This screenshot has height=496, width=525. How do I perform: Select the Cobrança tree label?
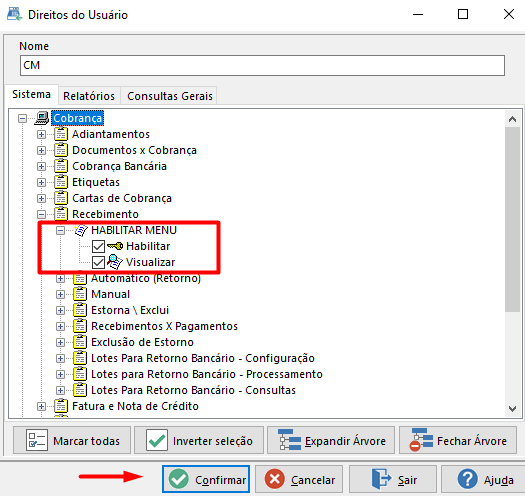(x=77, y=118)
